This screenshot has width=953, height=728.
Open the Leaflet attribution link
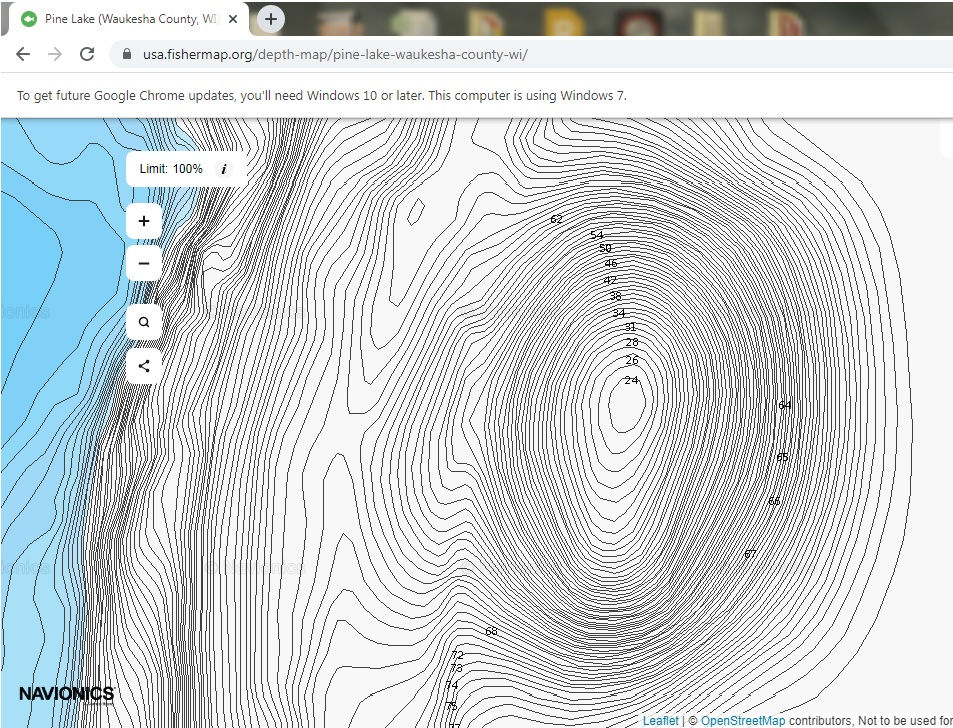[660, 720]
